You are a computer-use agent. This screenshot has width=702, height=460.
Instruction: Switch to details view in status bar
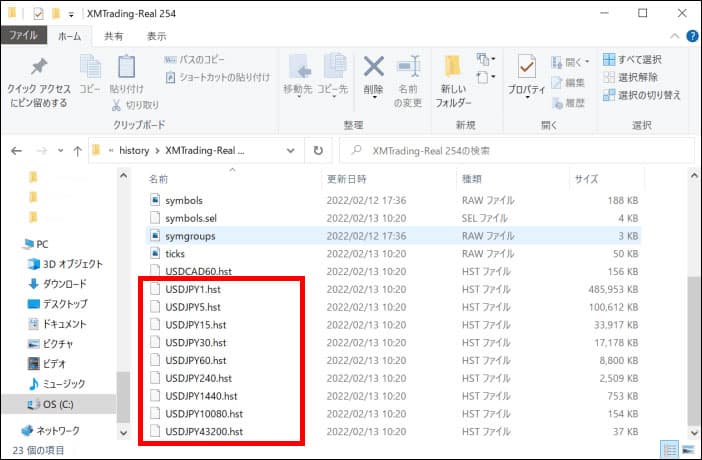click(671, 450)
